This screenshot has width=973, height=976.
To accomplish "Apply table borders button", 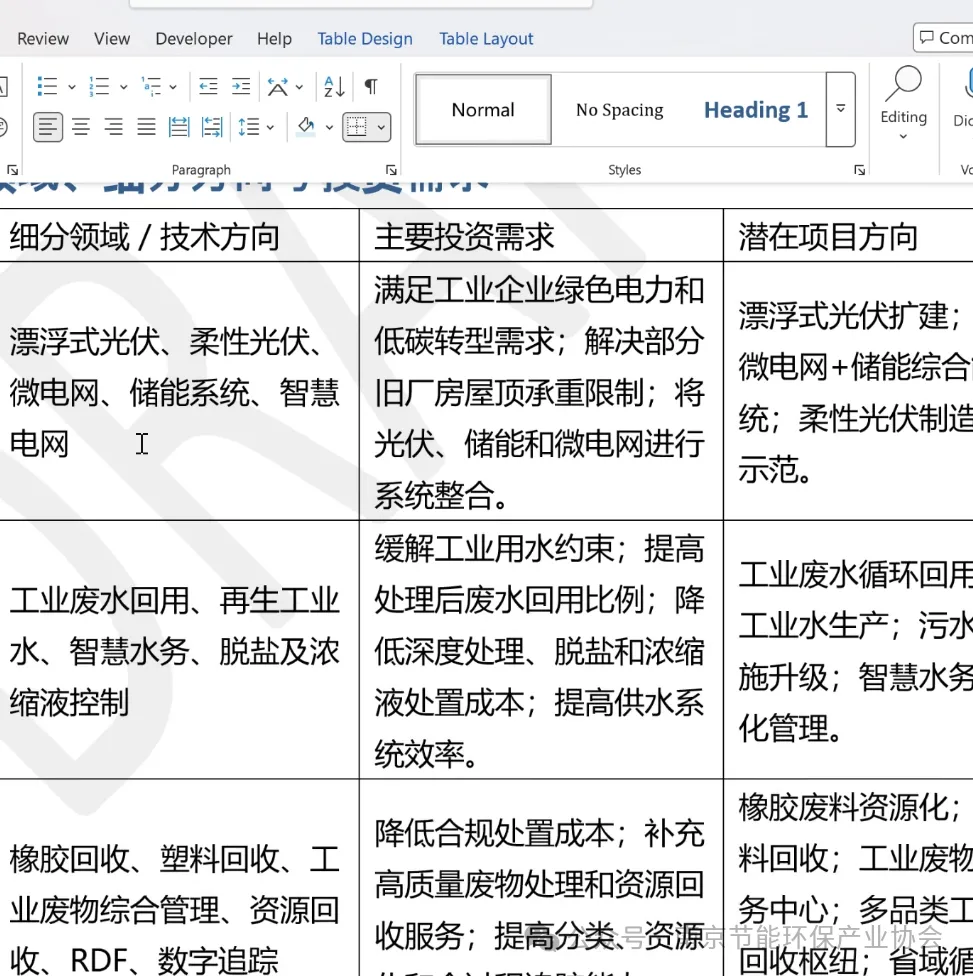I will tap(357, 127).
